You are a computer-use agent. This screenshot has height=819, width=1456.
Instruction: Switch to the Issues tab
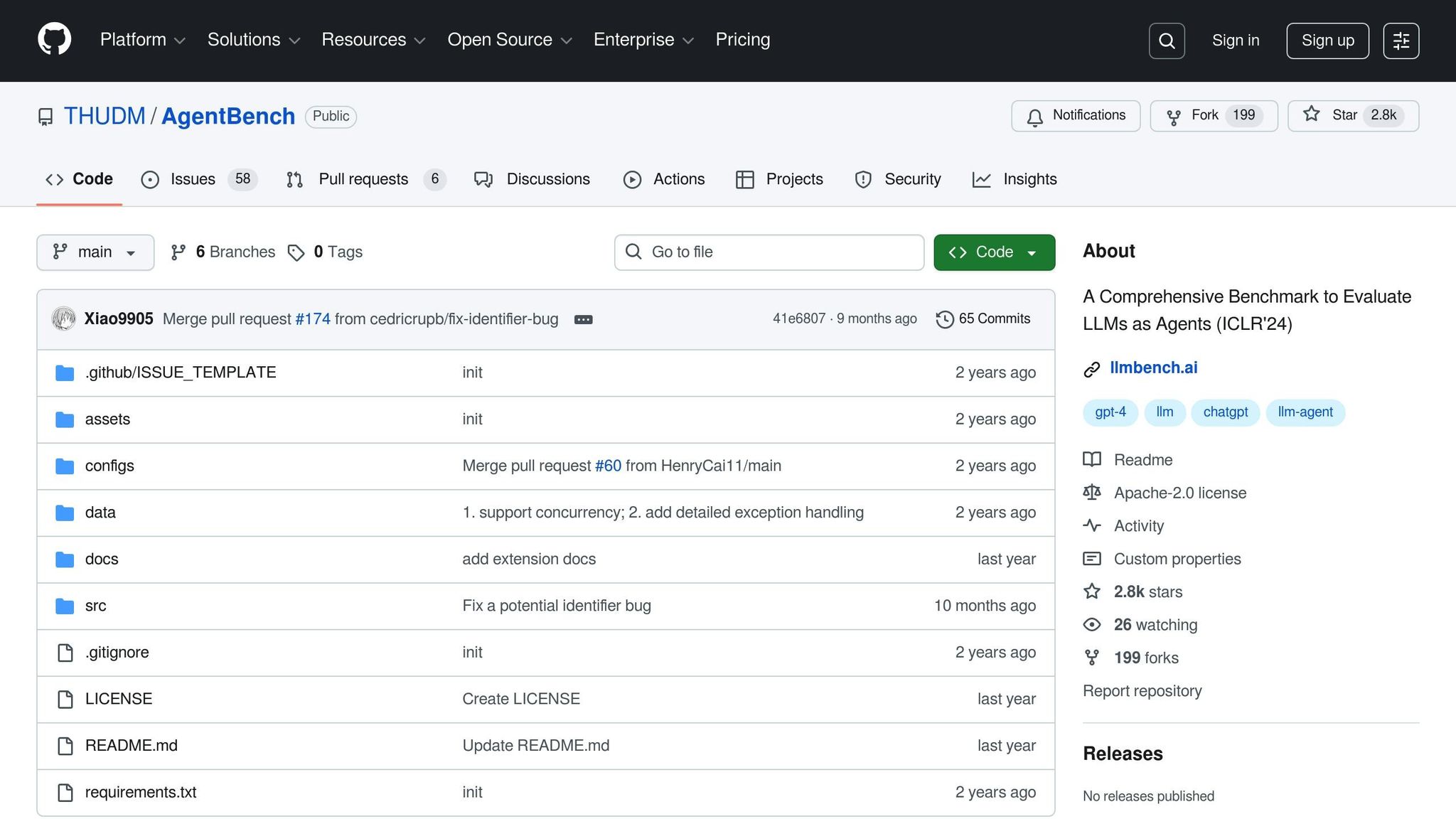coord(192,179)
